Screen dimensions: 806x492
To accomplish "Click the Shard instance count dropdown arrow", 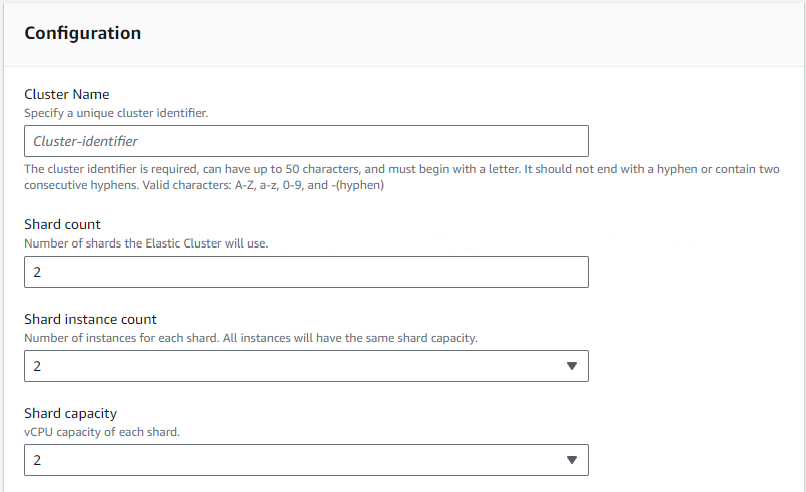I will pyautogui.click(x=572, y=366).
